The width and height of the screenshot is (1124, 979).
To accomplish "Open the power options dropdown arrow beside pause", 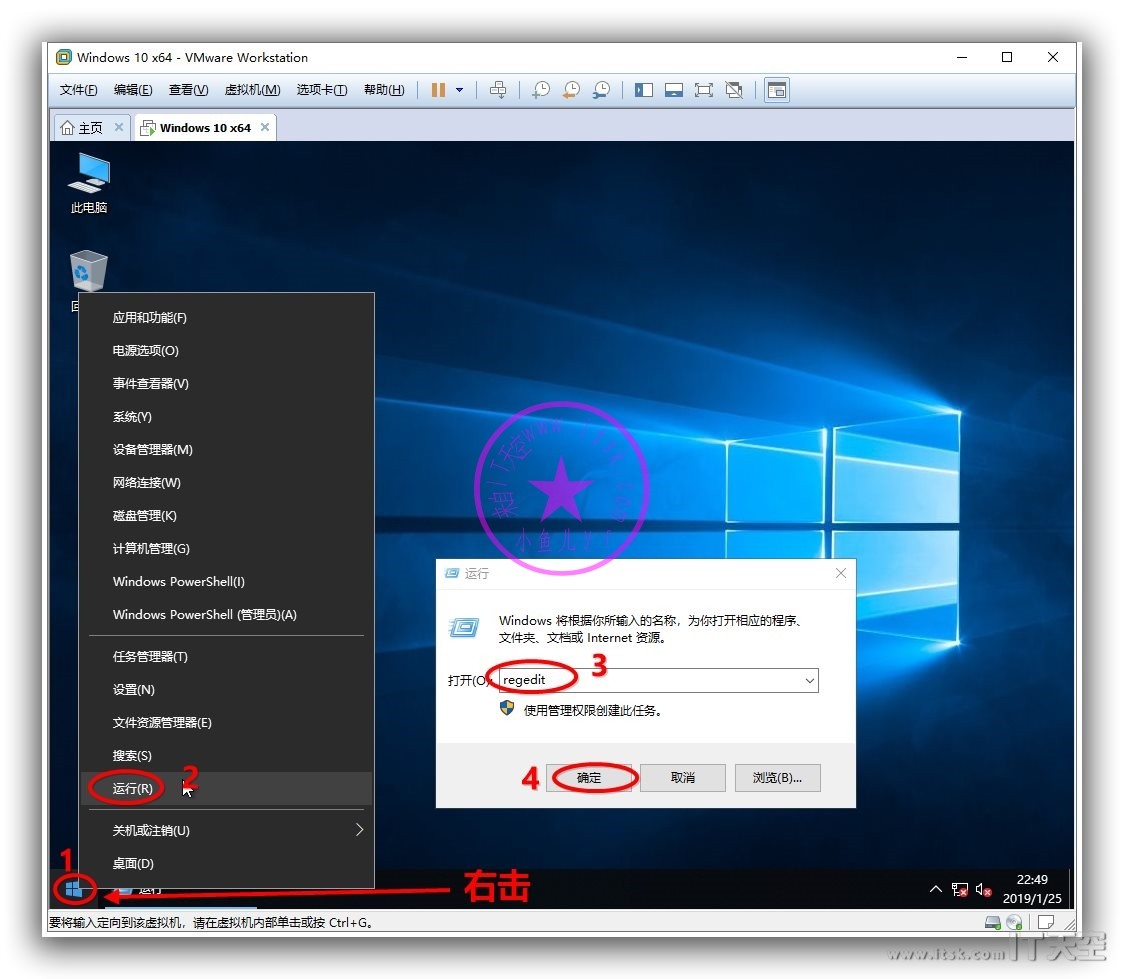I will tap(459, 90).
